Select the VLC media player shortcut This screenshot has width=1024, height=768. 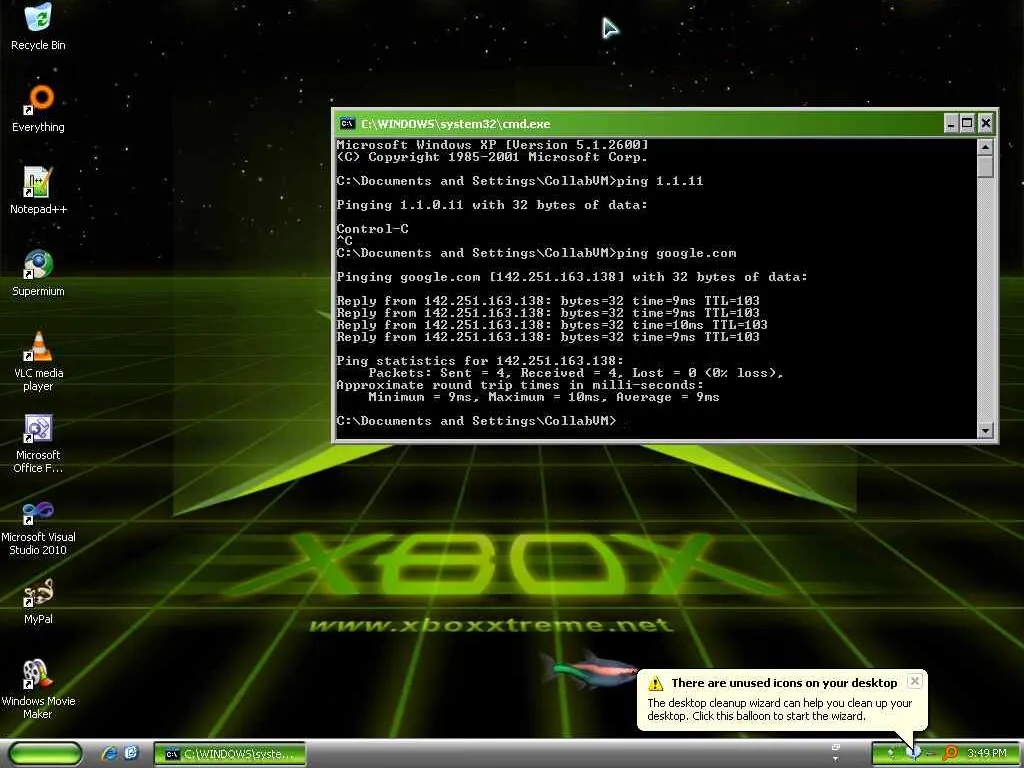38,361
